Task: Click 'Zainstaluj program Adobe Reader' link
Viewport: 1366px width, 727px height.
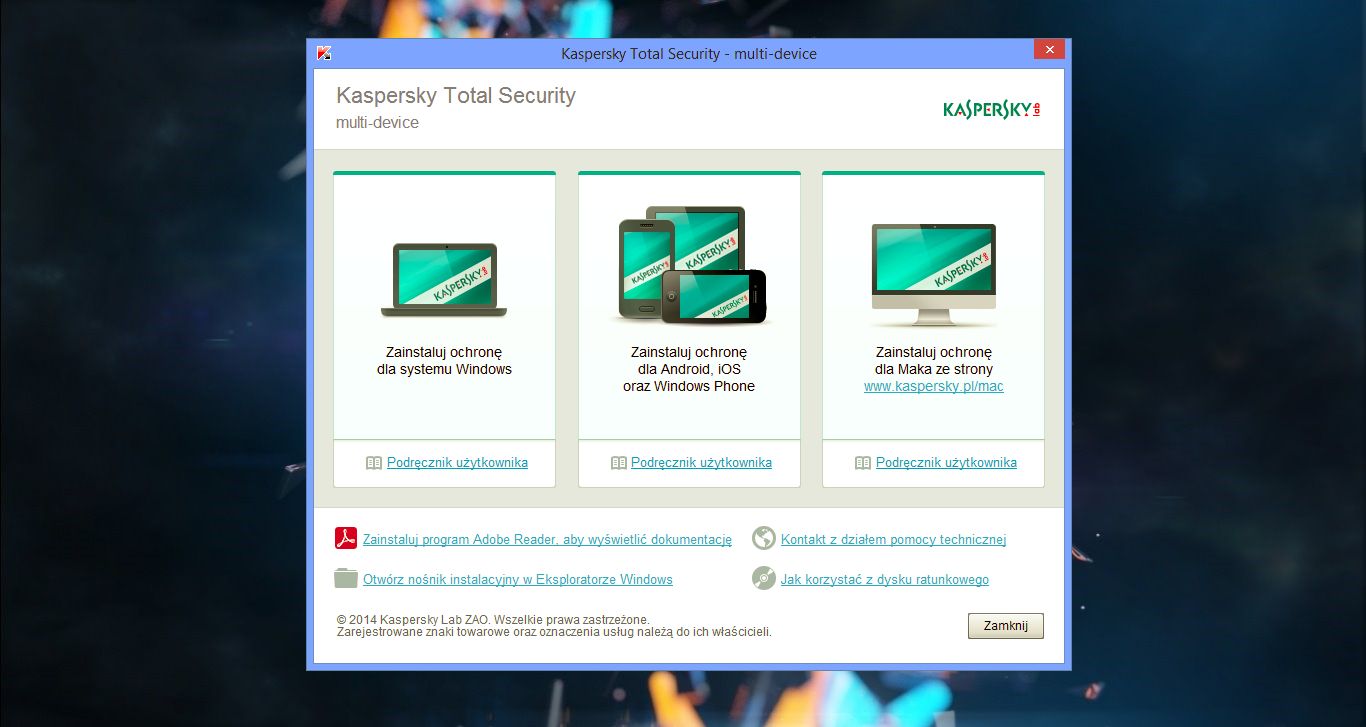Action: coord(547,540)
